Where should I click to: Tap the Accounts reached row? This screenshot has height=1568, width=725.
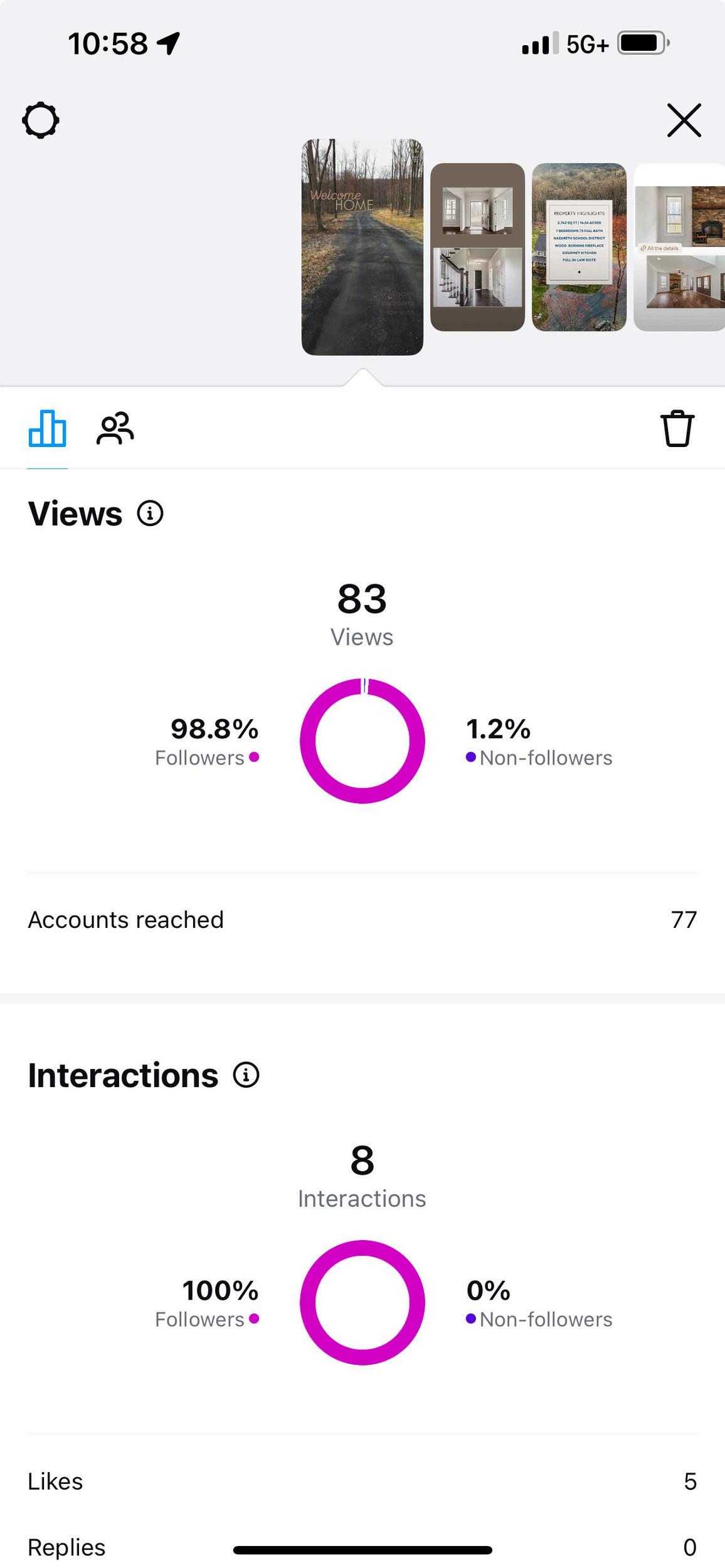[362, 920]
